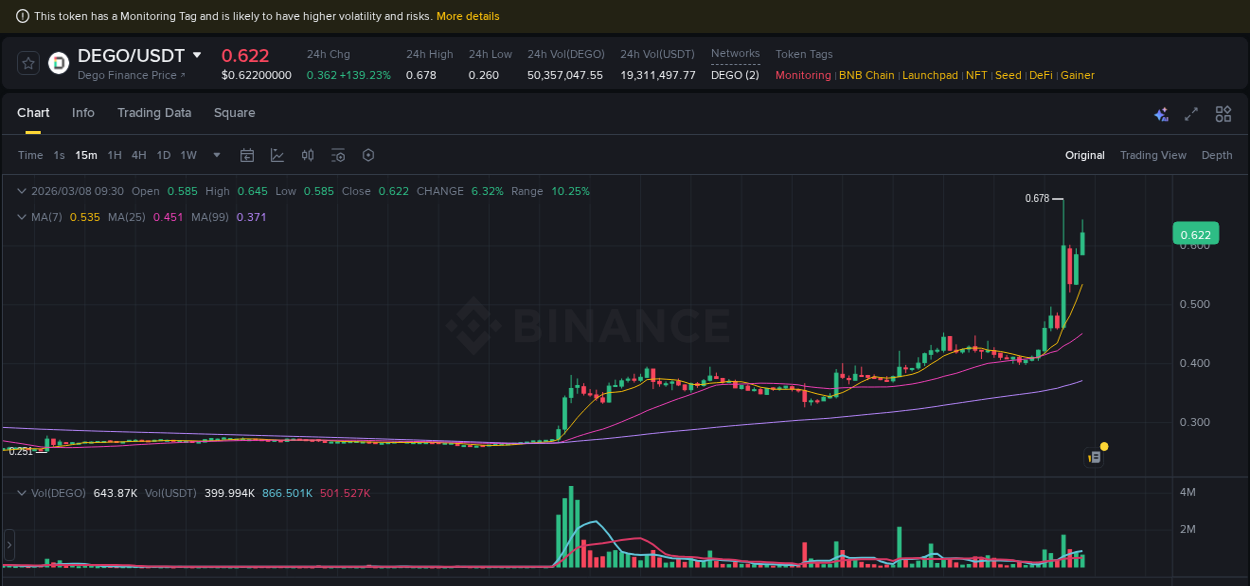Switch chart mode to Trading View
This screenshot has width=1250, height=586.
click(x=1153, y=155)
